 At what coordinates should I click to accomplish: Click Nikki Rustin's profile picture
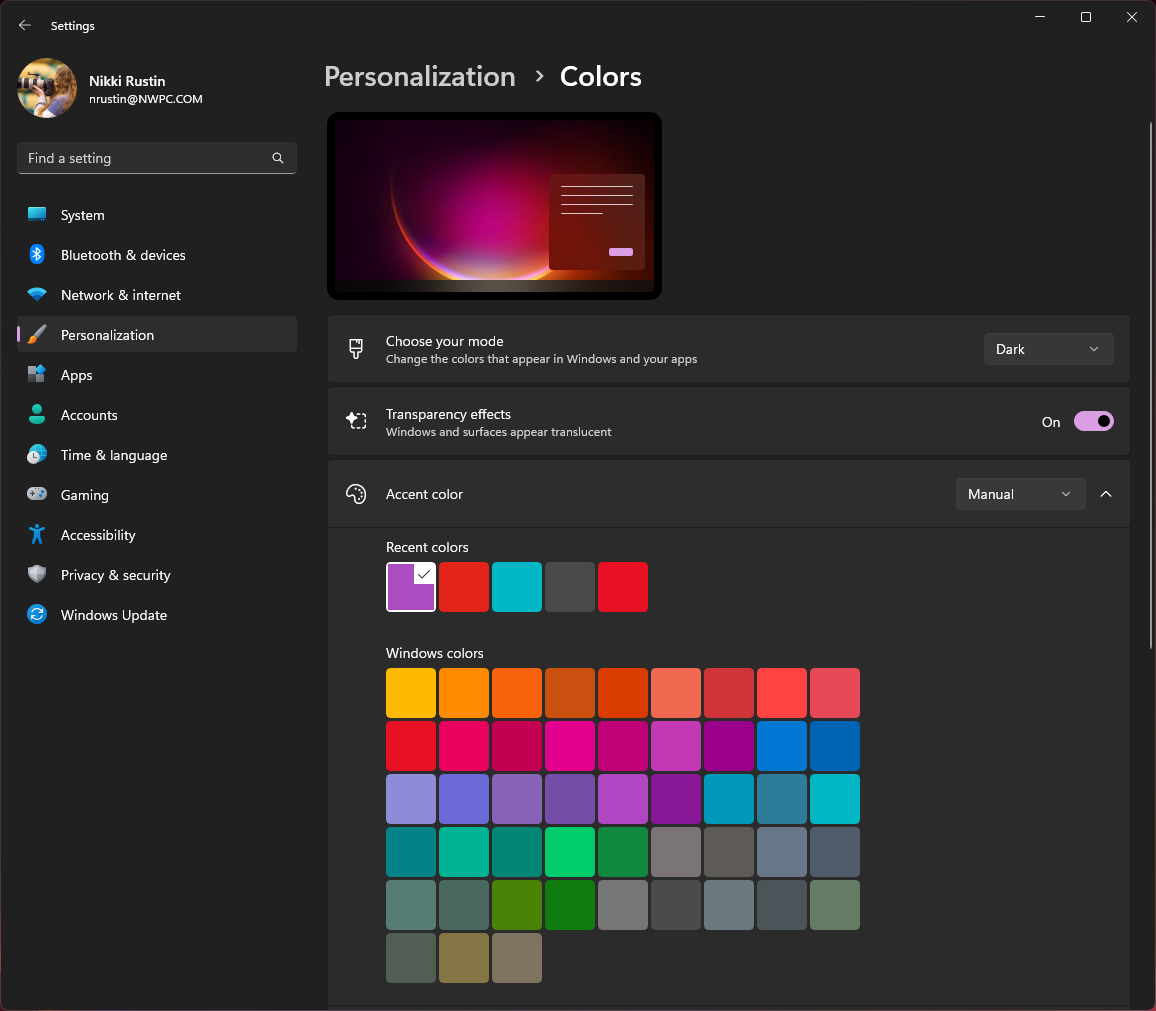tap(47, 88)
